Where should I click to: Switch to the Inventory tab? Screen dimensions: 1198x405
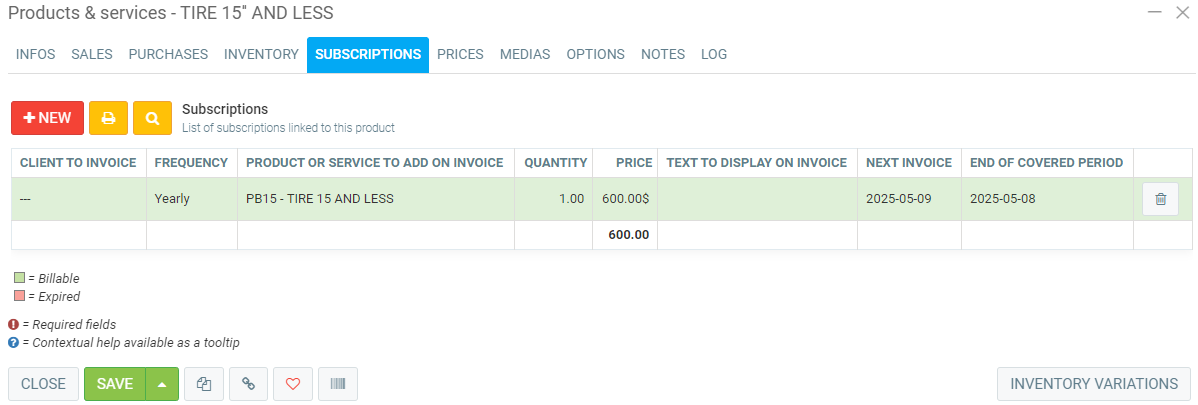click(261, 55)
